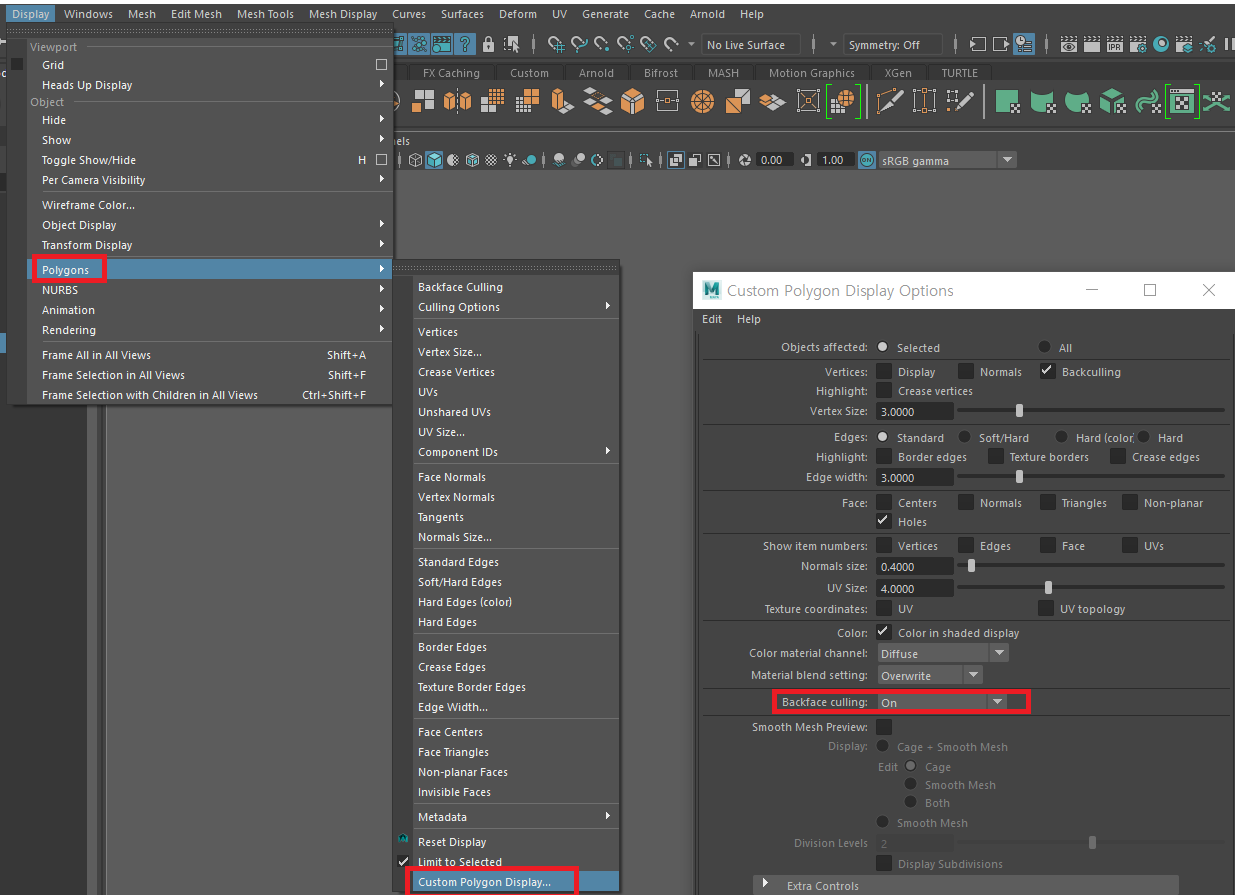This screenshot has height=895, width=1235.
Task: Toggle viewport Textured display icon
Action: click(491, 160)
